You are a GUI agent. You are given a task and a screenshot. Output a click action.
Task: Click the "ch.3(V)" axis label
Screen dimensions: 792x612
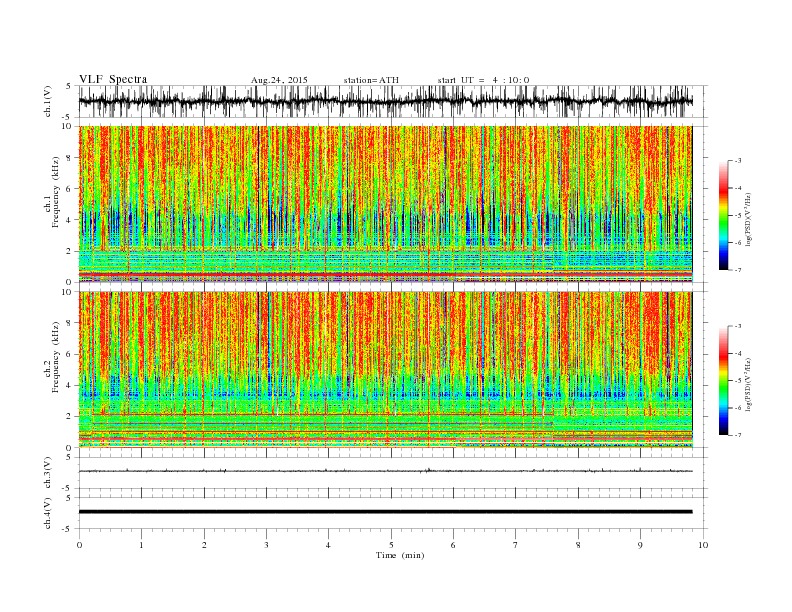pos(48,473)
